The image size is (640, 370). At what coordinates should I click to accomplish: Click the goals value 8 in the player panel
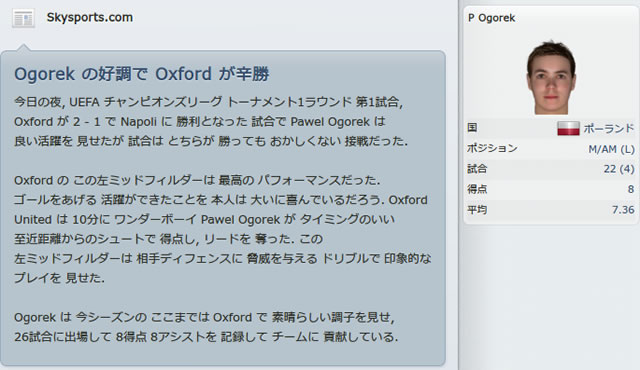[x=631, y=190]
